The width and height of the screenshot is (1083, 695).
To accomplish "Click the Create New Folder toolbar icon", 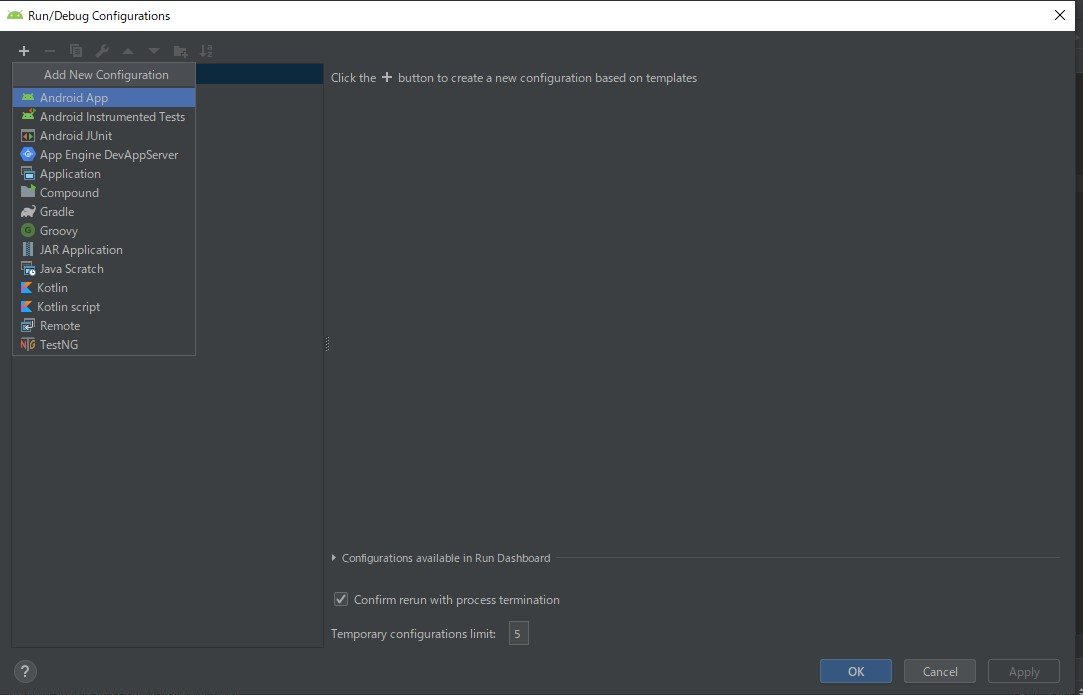I will coord(180,51).
